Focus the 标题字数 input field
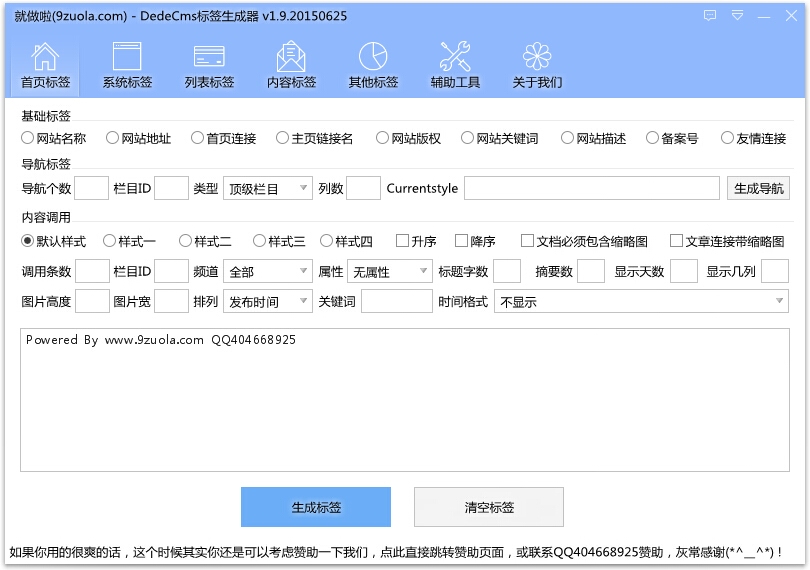 click(x=507, y=271)
